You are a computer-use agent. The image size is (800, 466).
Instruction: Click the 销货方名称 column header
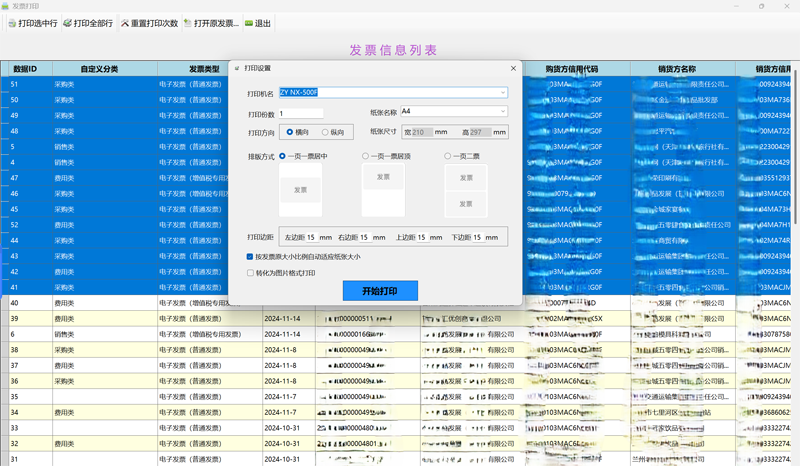pyautogui.click(x=683, y=69)
